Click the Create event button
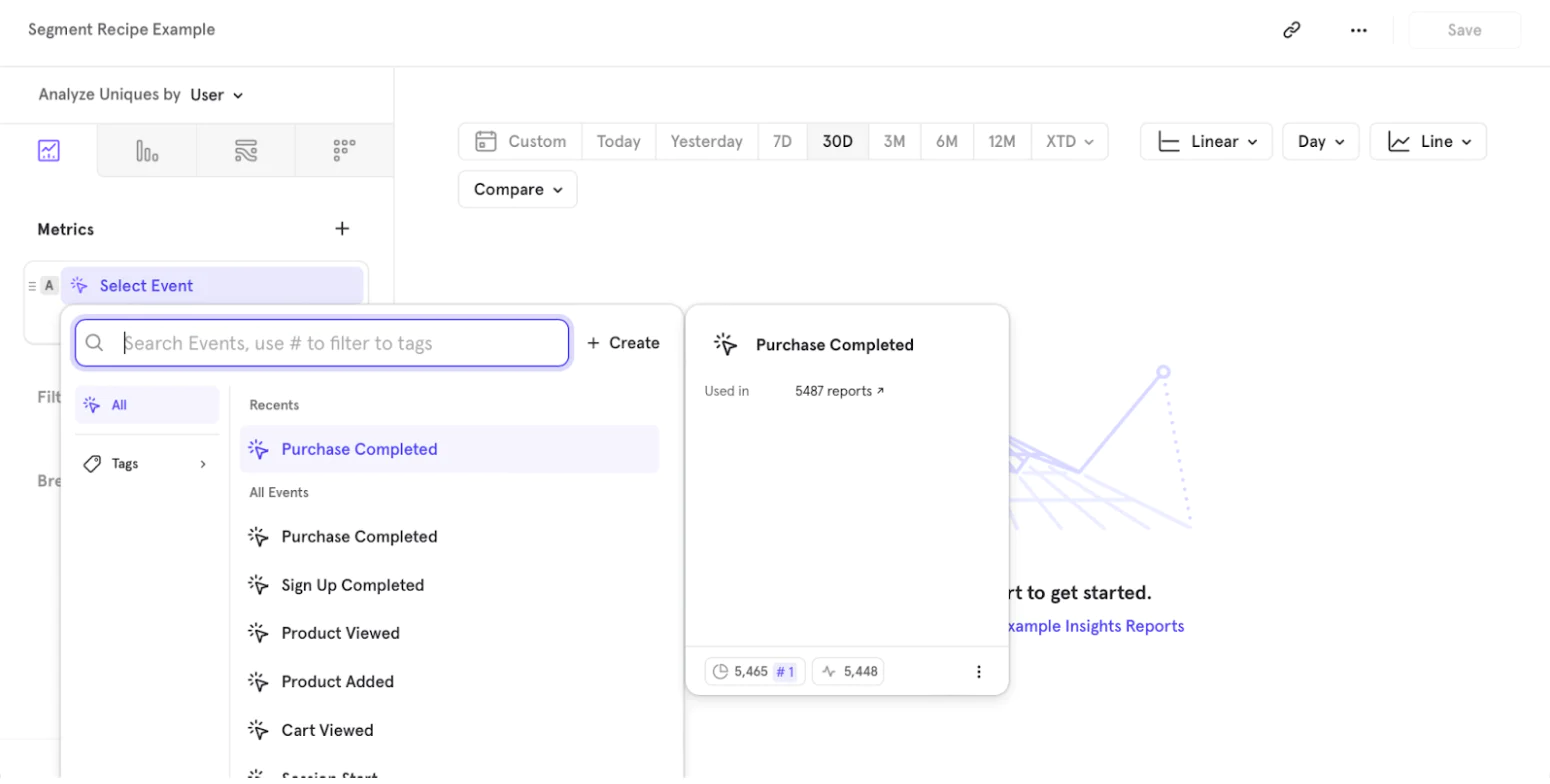The height and width of the screenshot is (784, 1550). point(623,343)
